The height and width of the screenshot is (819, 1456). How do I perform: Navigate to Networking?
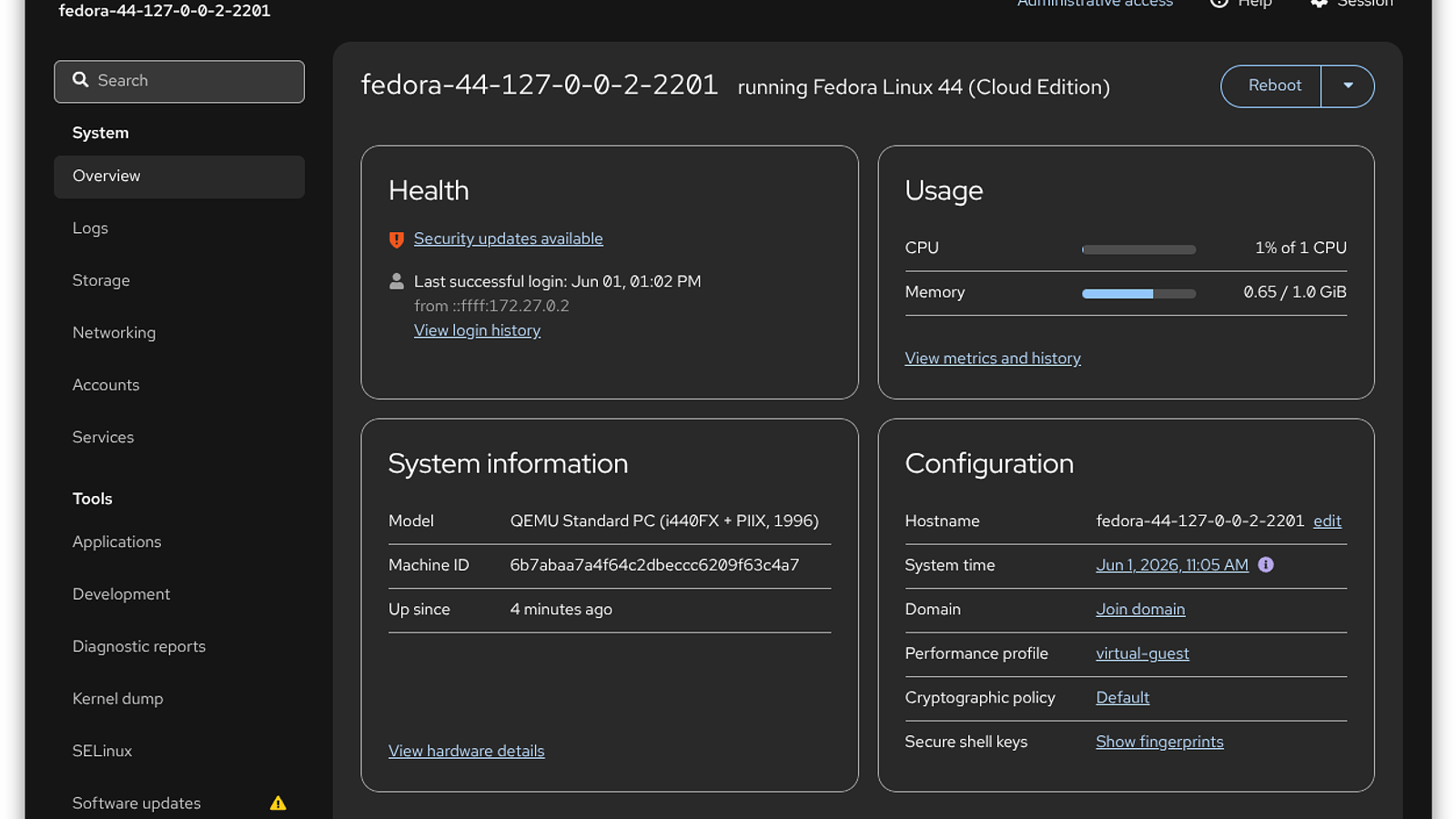(179, 333)
